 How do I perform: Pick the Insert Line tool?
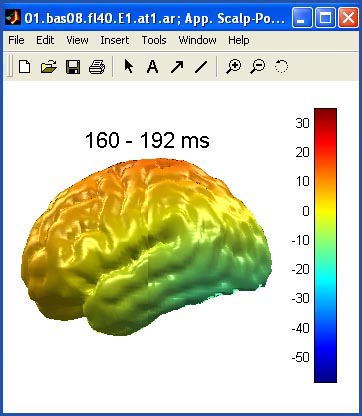point(201,66)
